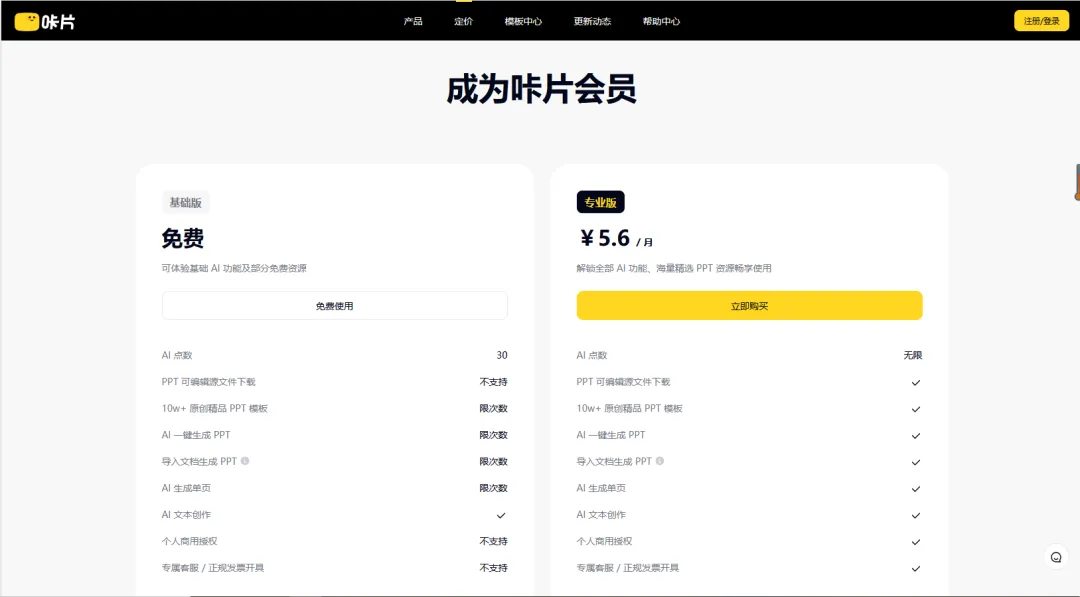Click the 基础版 plan badge

[x=186, y=202]
